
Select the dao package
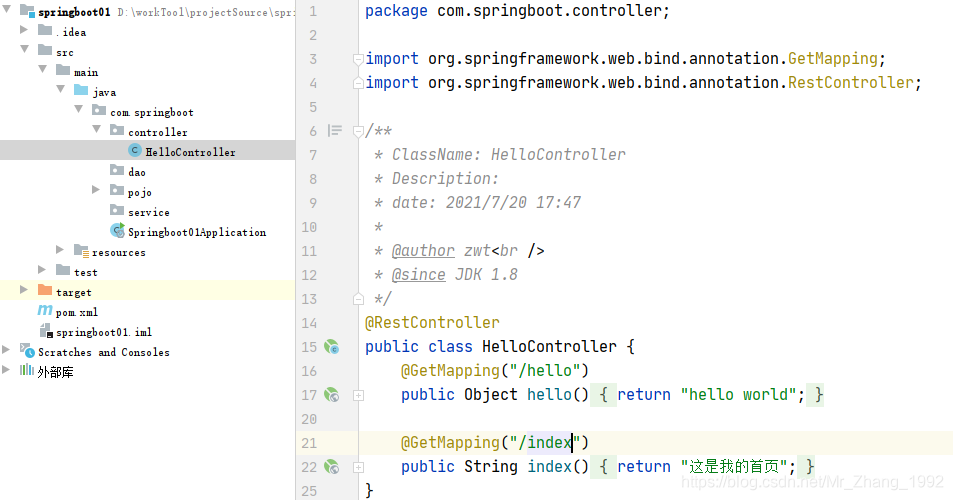(x=137, y=172)
